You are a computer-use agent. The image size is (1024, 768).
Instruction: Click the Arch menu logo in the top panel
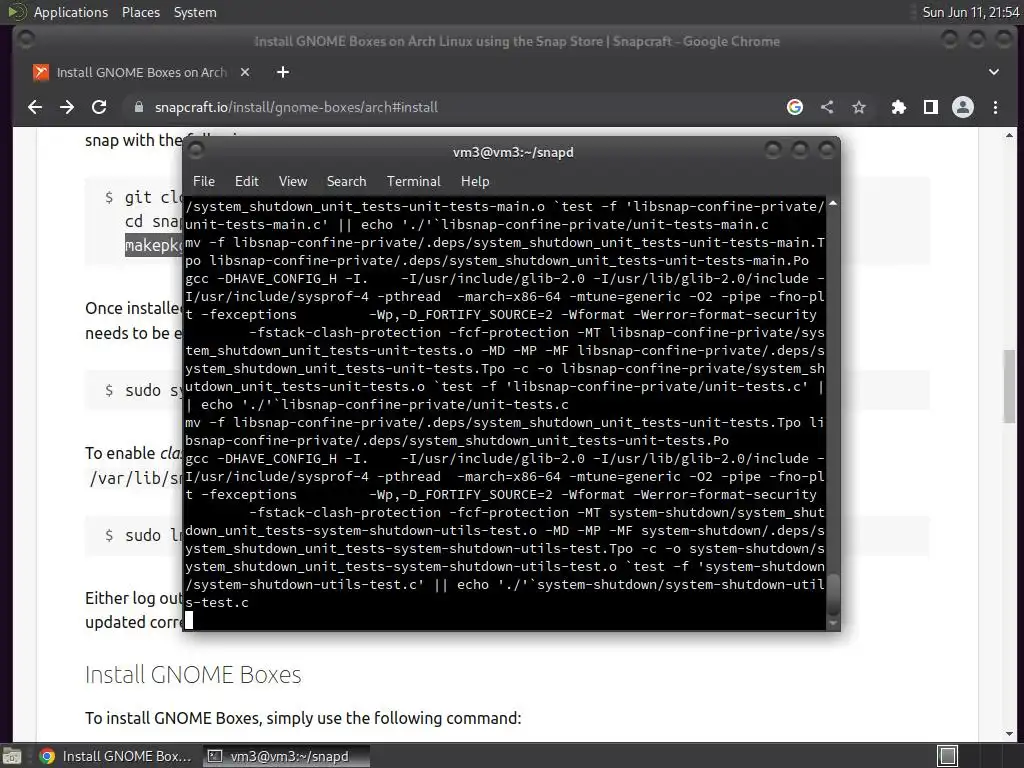(x=16, y=12)
